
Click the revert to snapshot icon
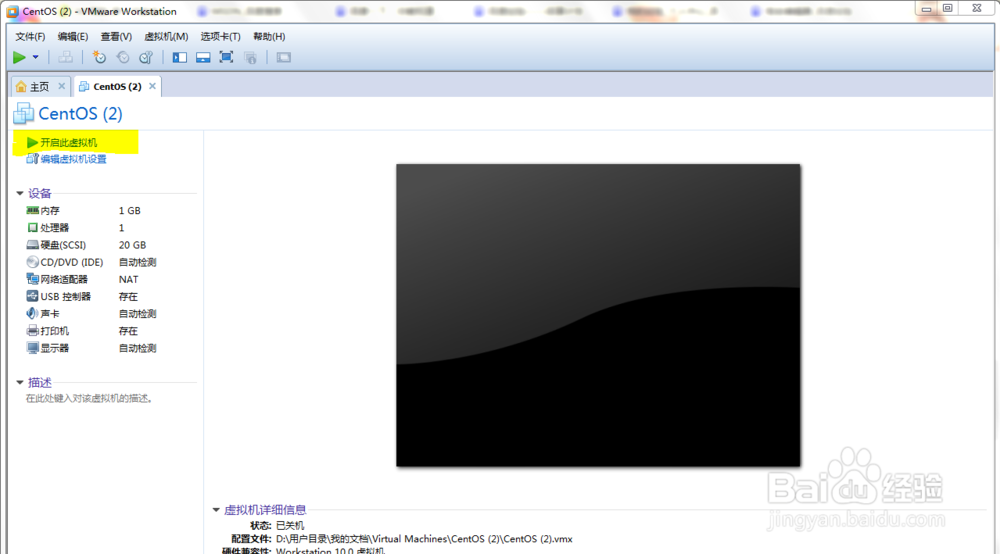[122, 57]
